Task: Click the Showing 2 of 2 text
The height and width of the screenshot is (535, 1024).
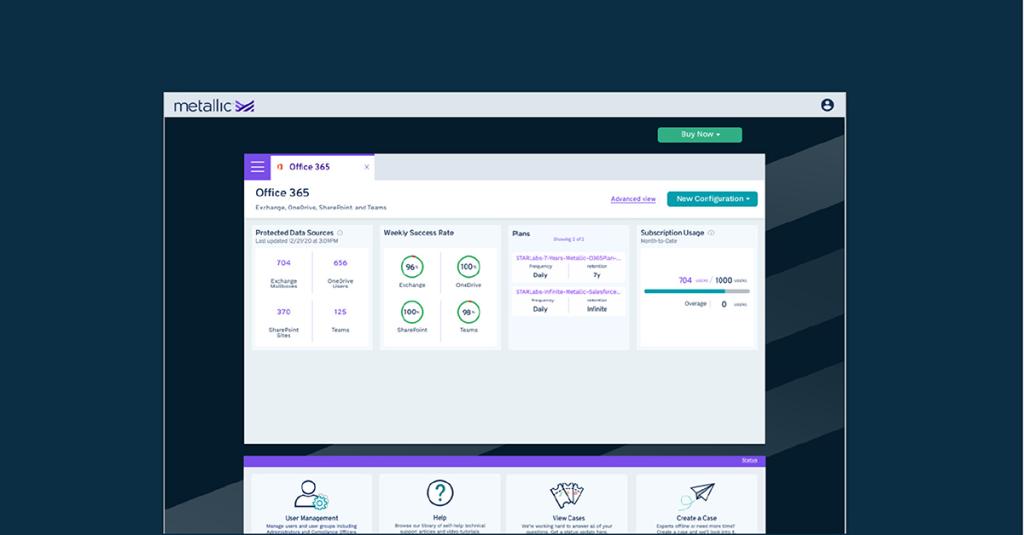Action: 568,239
